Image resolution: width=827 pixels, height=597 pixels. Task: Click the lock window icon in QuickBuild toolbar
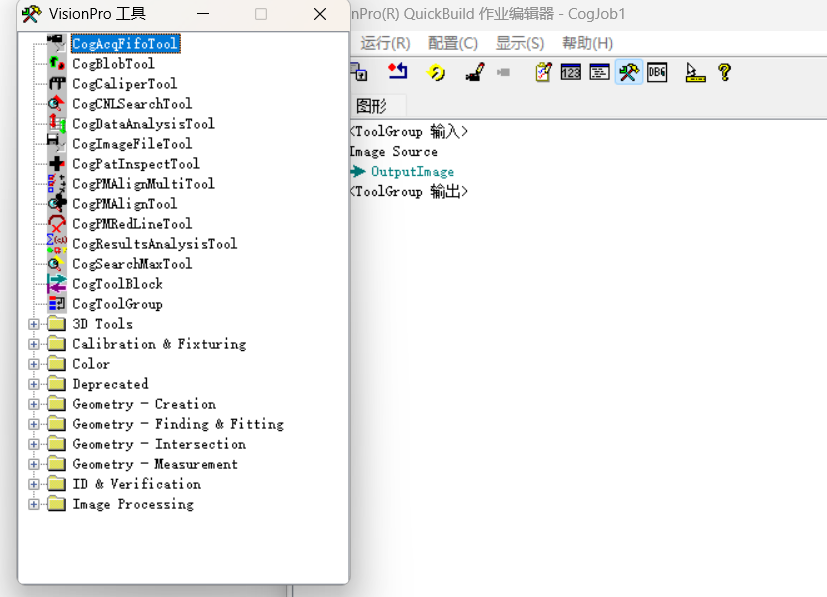(x=359, y=72)
